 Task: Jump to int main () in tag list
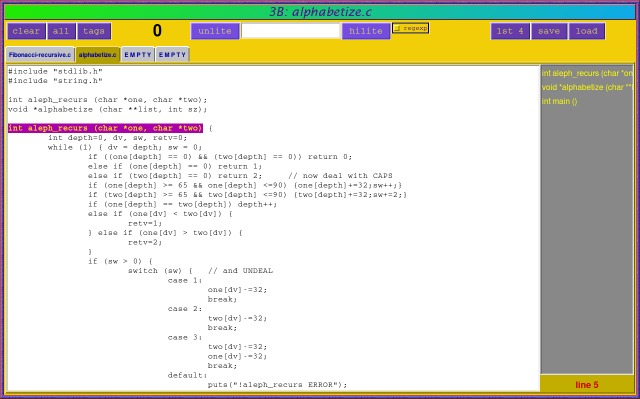point(560,101)
